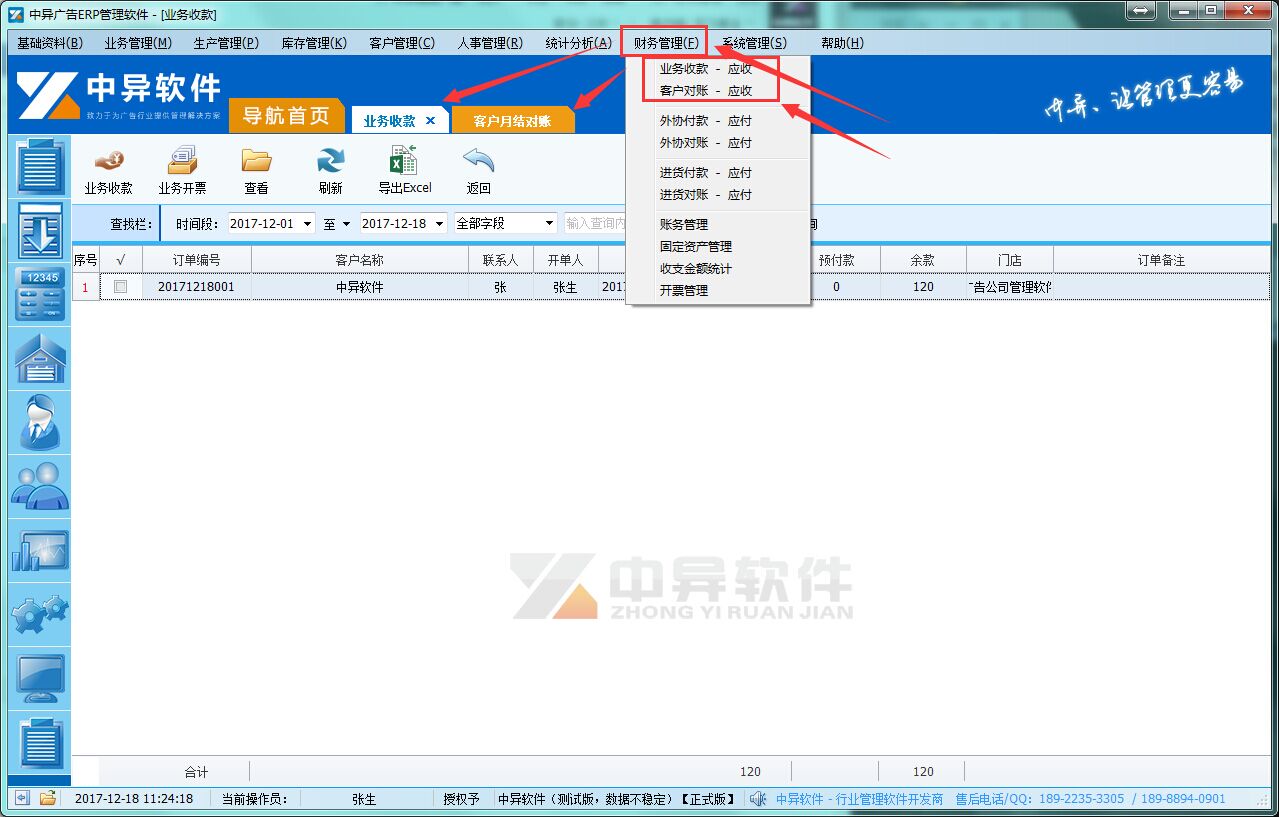Open the 人事管理(R) menu
1279x817 pixels.
pos(490,43)
